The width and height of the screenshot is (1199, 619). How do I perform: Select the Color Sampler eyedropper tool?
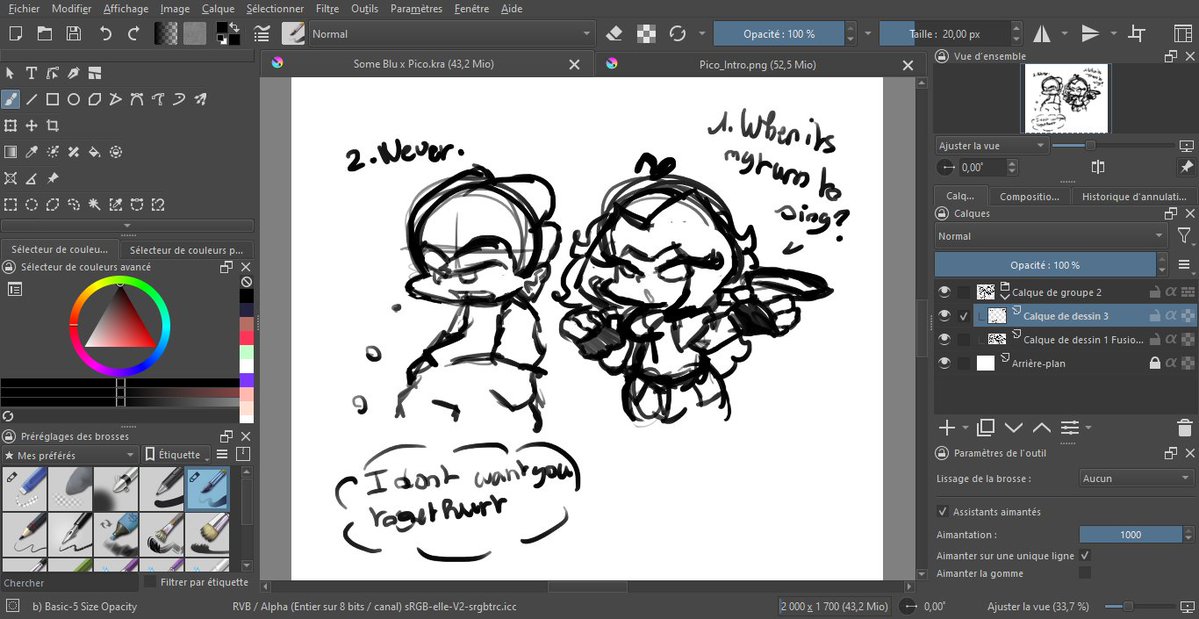tap(31, 152)
